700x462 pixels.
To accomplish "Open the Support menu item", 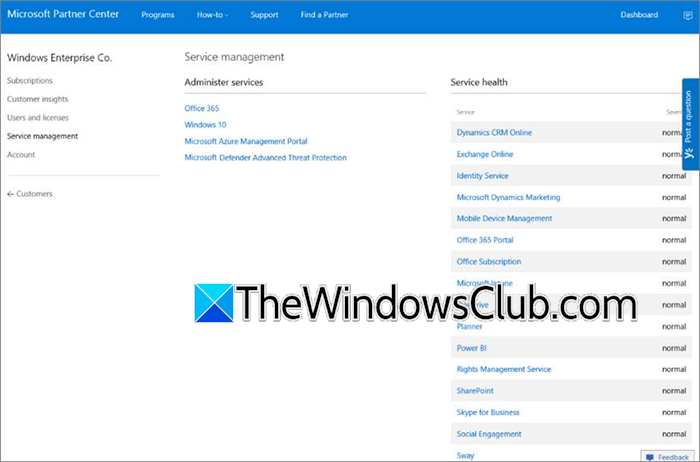I will coord(264,15).
